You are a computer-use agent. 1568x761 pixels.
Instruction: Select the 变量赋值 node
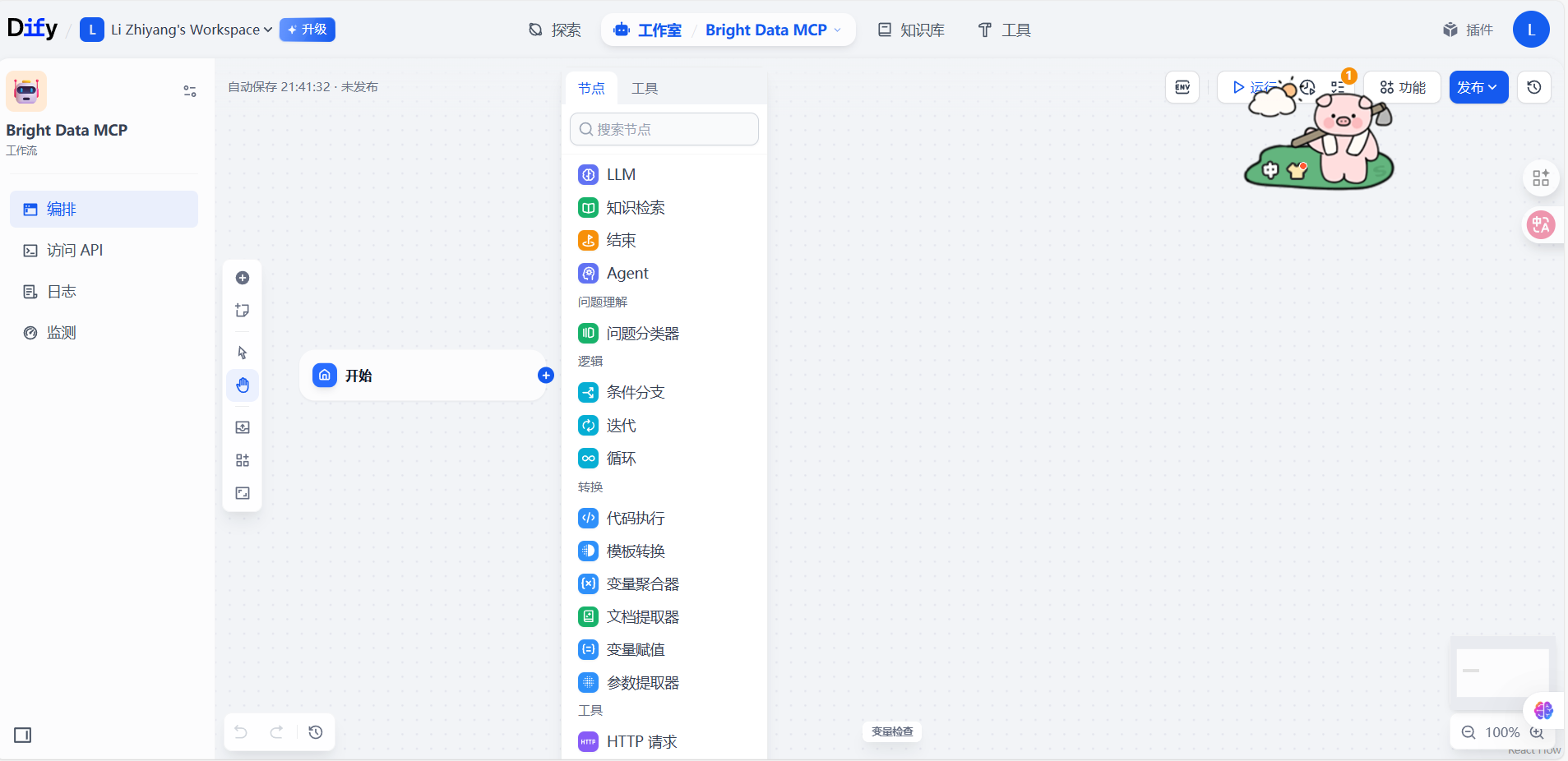664,650
